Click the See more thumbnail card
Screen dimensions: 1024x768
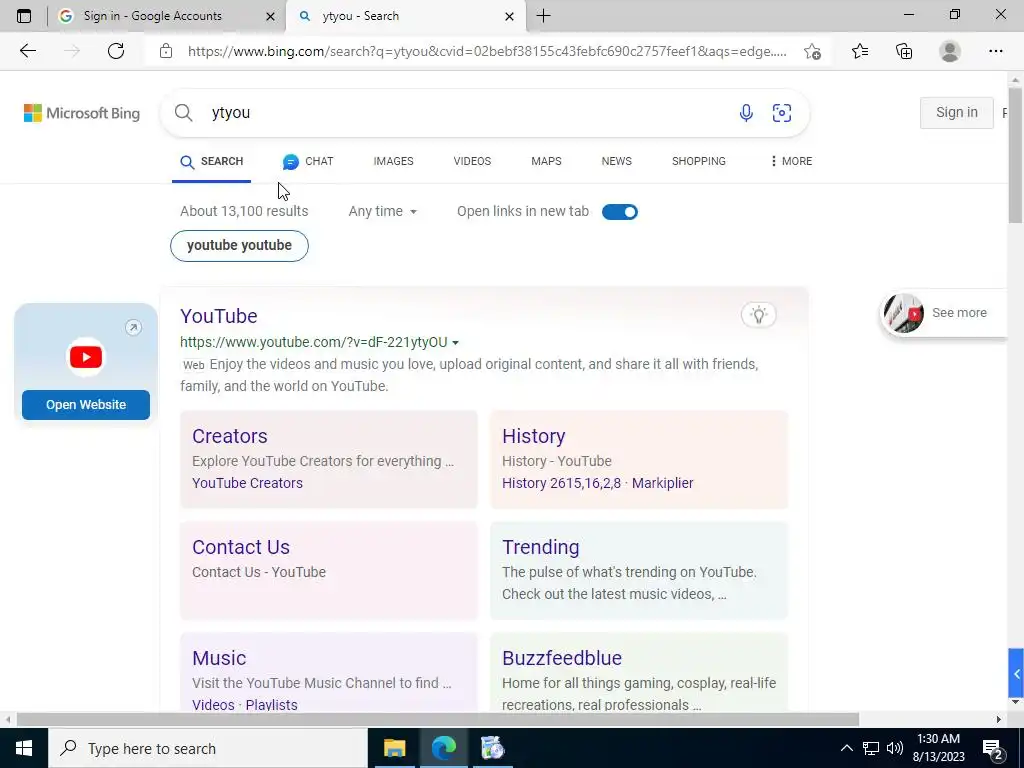pyautogui.click(x=944, y=313)
